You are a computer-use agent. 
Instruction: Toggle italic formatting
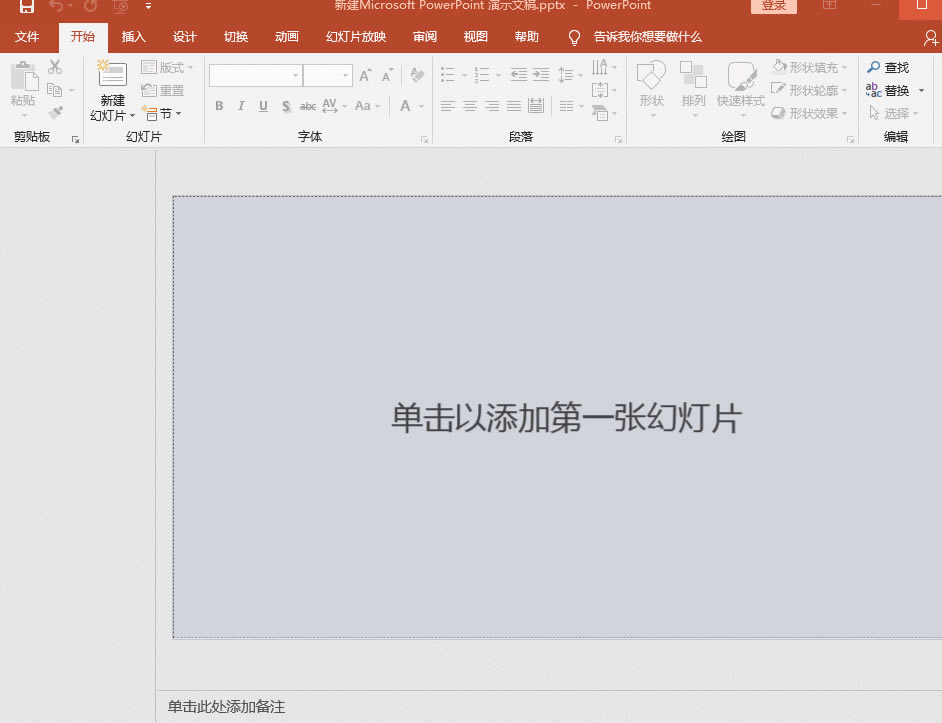coord(241,105)
